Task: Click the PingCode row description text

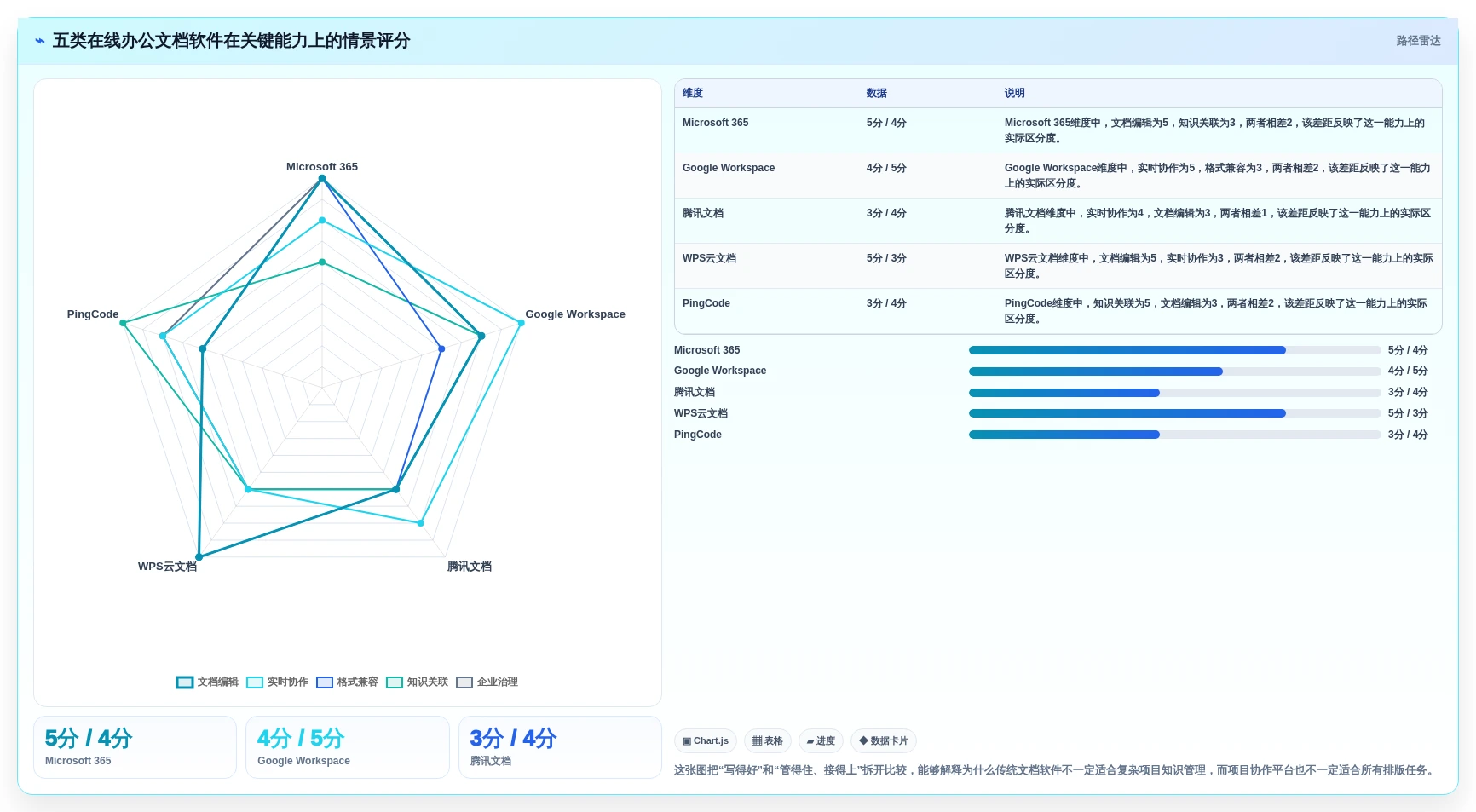Action: click(1216, 311)
